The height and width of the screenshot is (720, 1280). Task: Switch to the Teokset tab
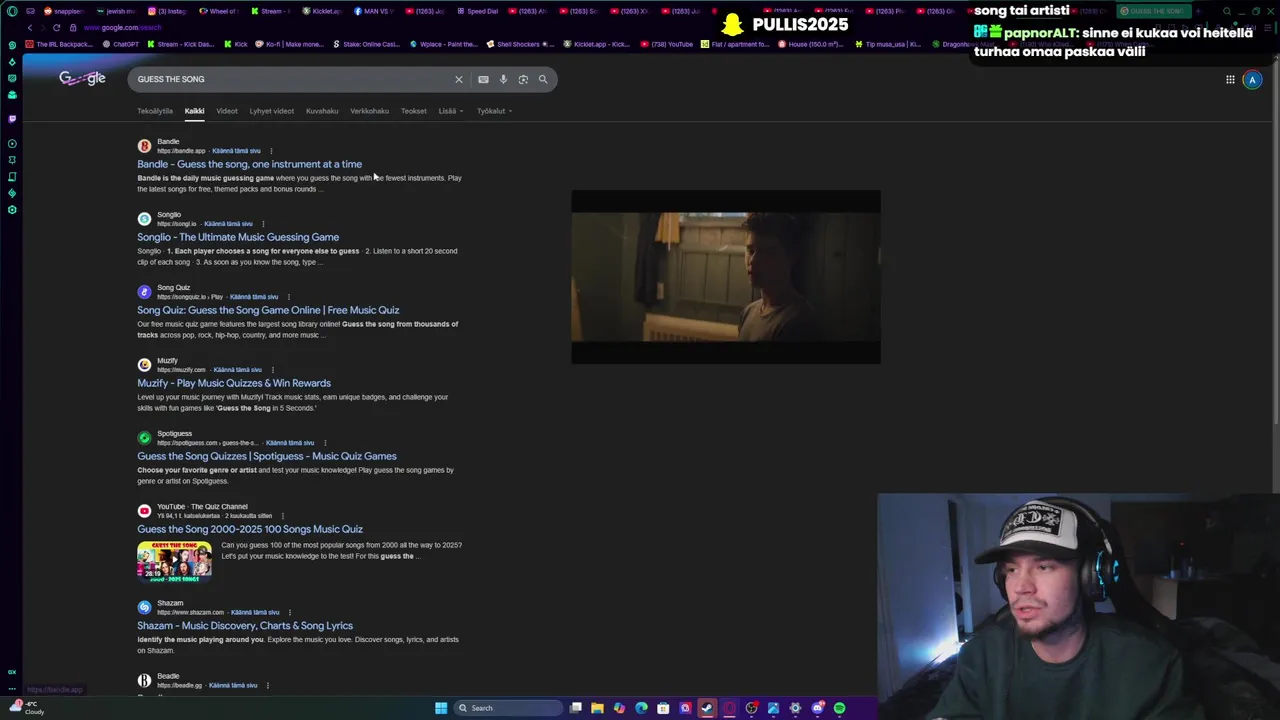[414, 111]
